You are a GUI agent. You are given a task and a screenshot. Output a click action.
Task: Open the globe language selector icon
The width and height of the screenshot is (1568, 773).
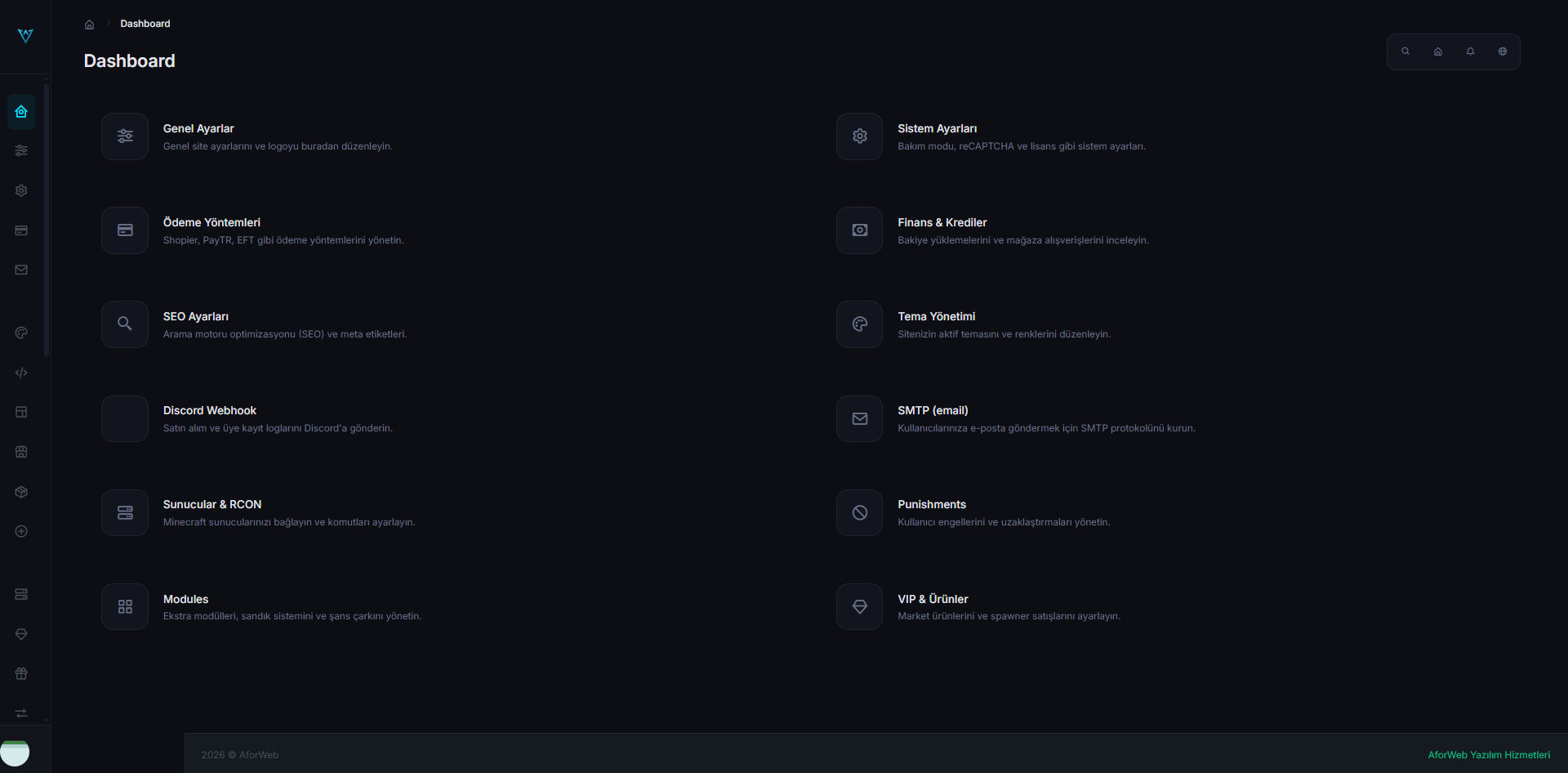1502,51
